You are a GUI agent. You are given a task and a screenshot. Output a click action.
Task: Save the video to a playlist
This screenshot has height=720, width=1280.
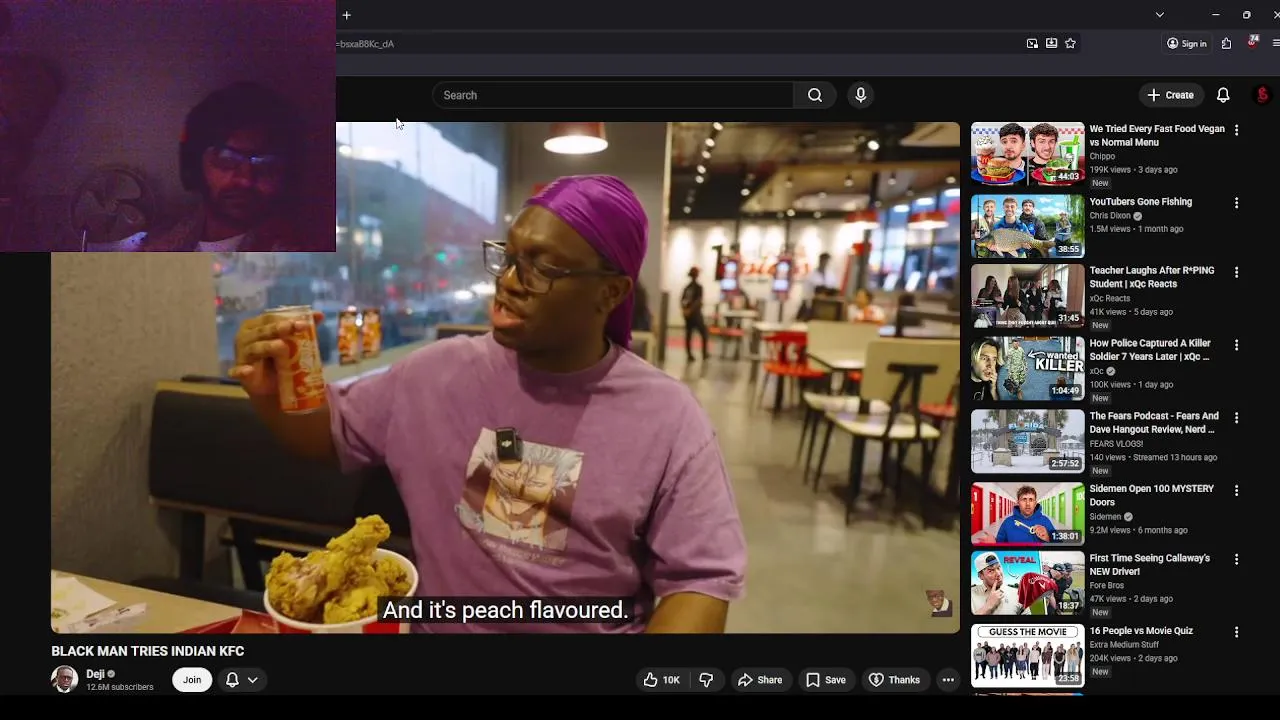pyautogui.click(x=826, y=680)
